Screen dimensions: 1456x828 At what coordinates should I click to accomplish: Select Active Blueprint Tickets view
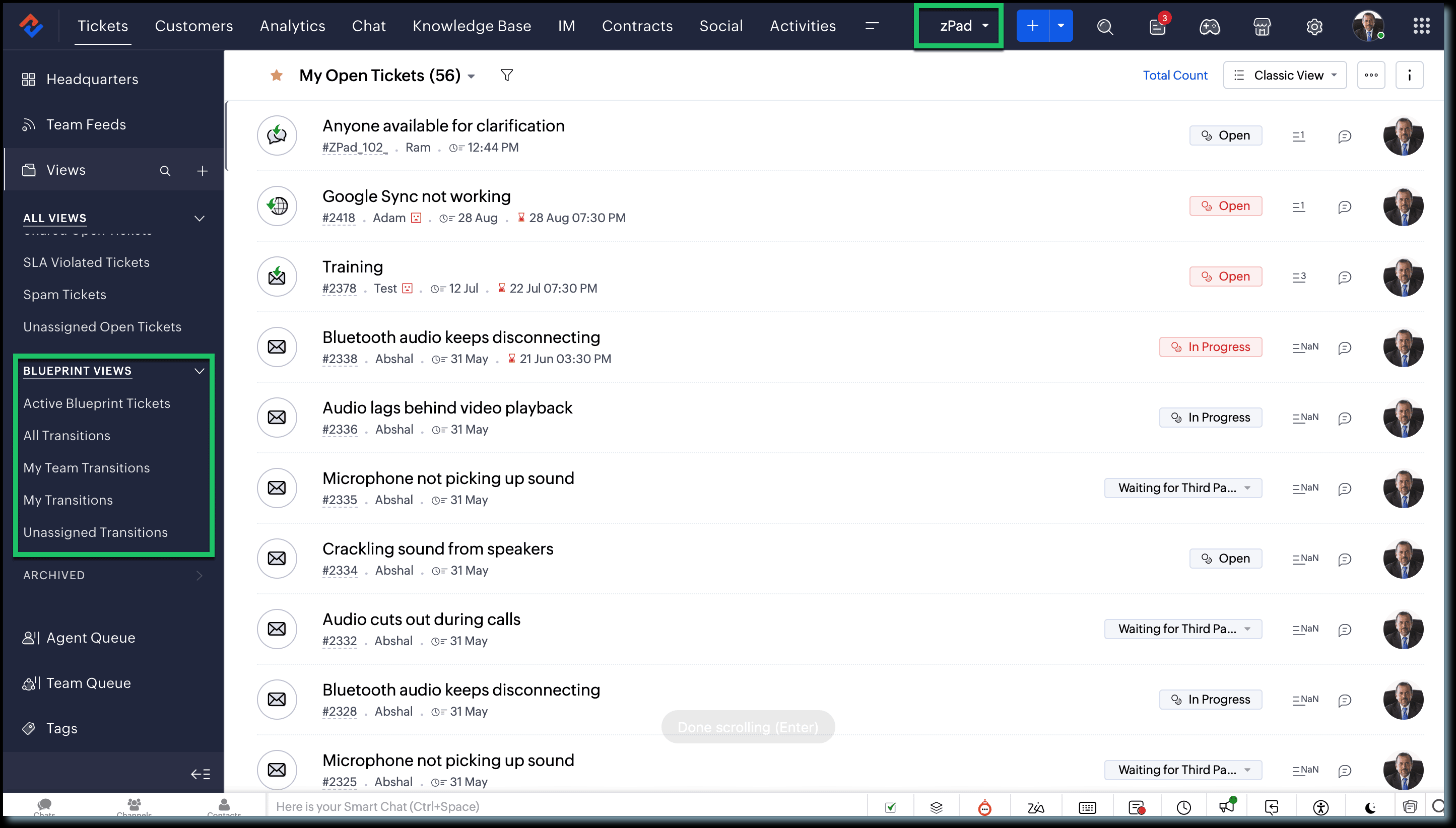coord(97,403)
